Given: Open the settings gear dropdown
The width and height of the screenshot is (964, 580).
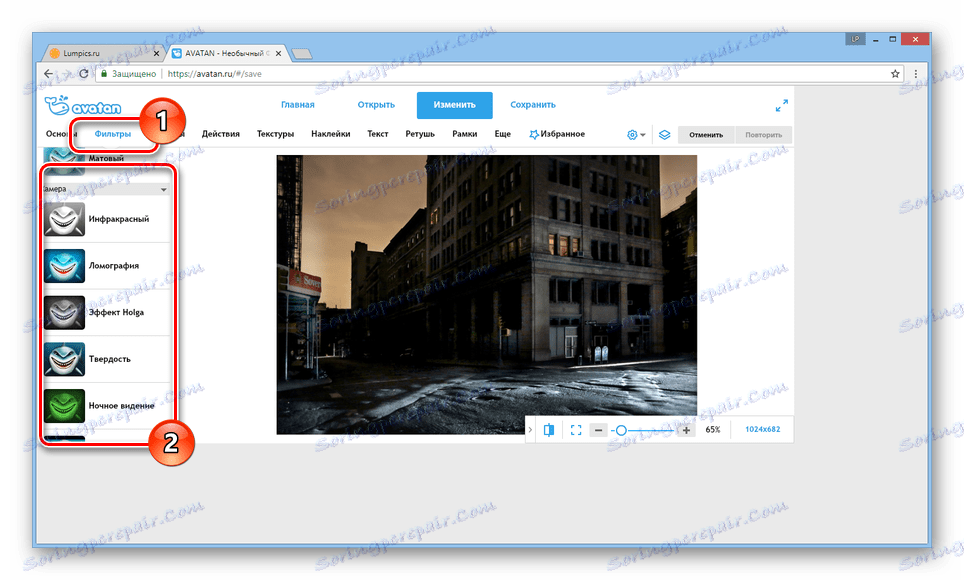Looking at the screenshot, I should click(x=636, y=135).
